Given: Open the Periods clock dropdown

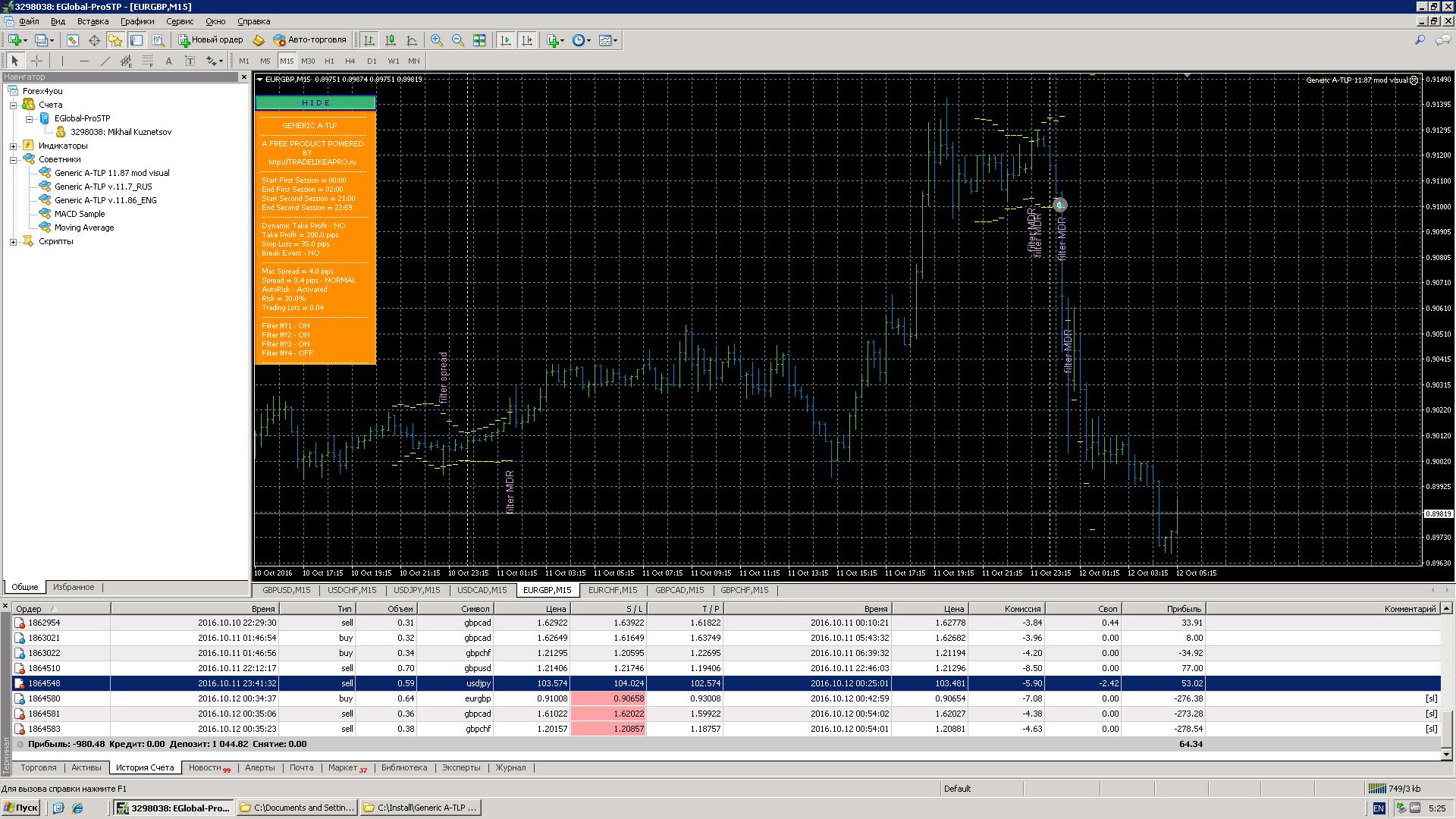Looking at the screenshot, I should [581, 40].
